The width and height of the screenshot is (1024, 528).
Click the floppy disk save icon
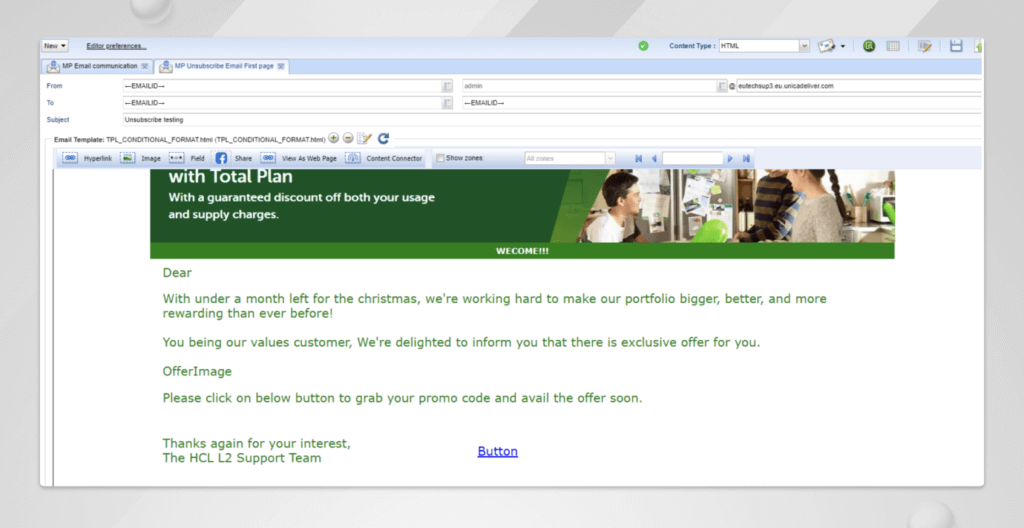click(x=956, y=46)
